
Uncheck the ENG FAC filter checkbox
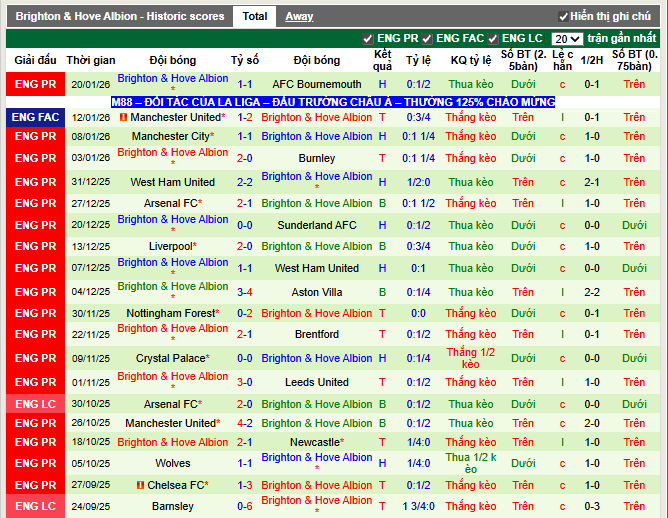pos(427,39)
